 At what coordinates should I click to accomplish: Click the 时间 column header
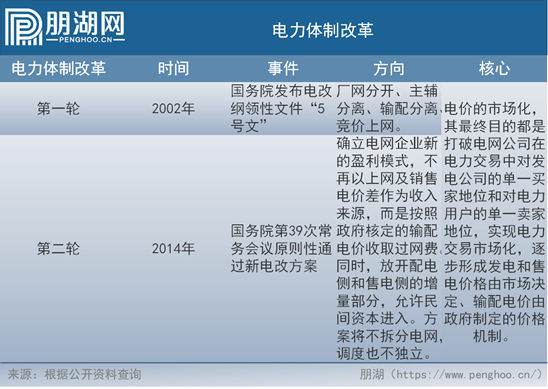coord(173,68)
